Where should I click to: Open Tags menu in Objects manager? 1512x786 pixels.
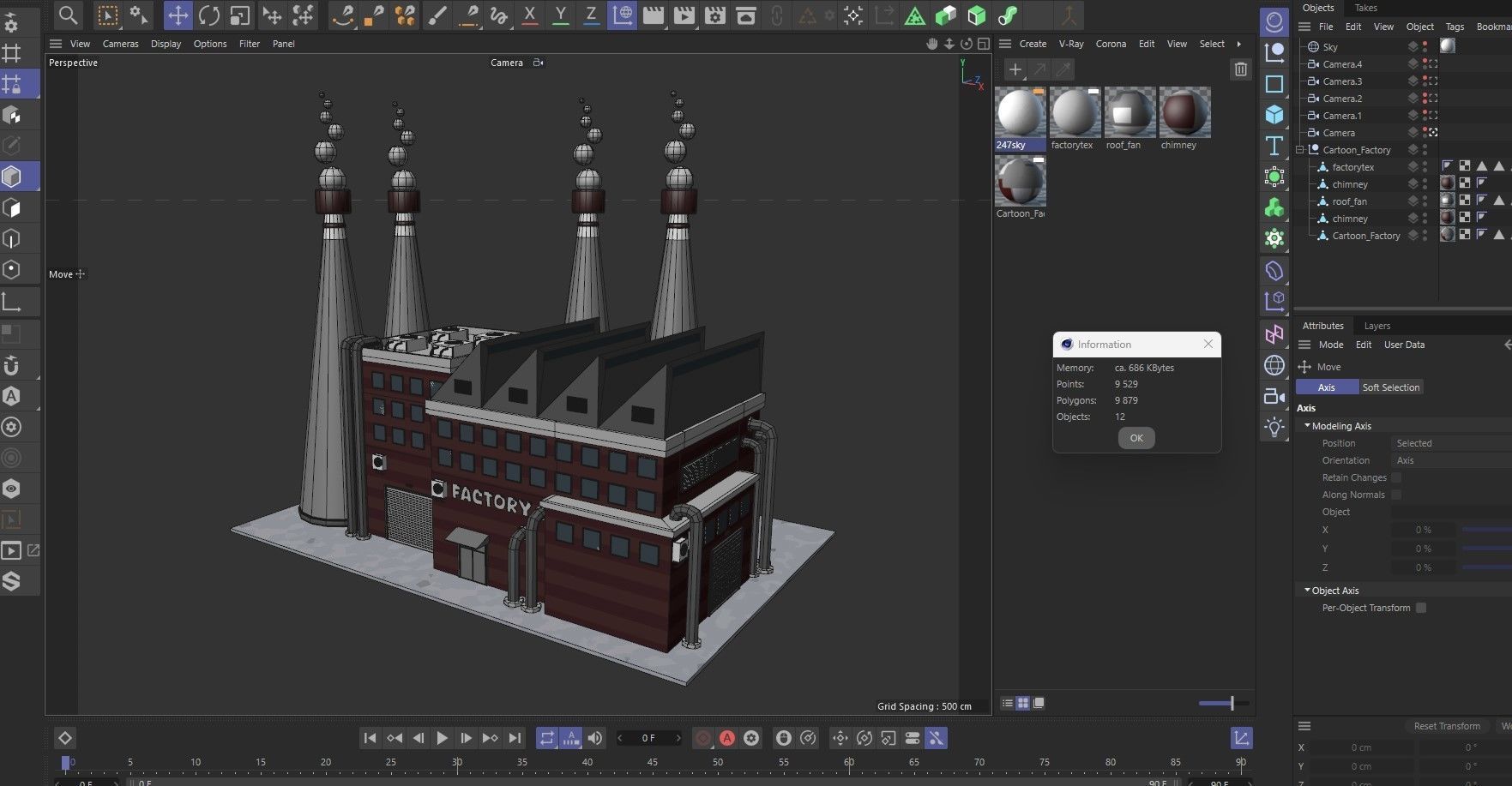(x=1455, y=27)
